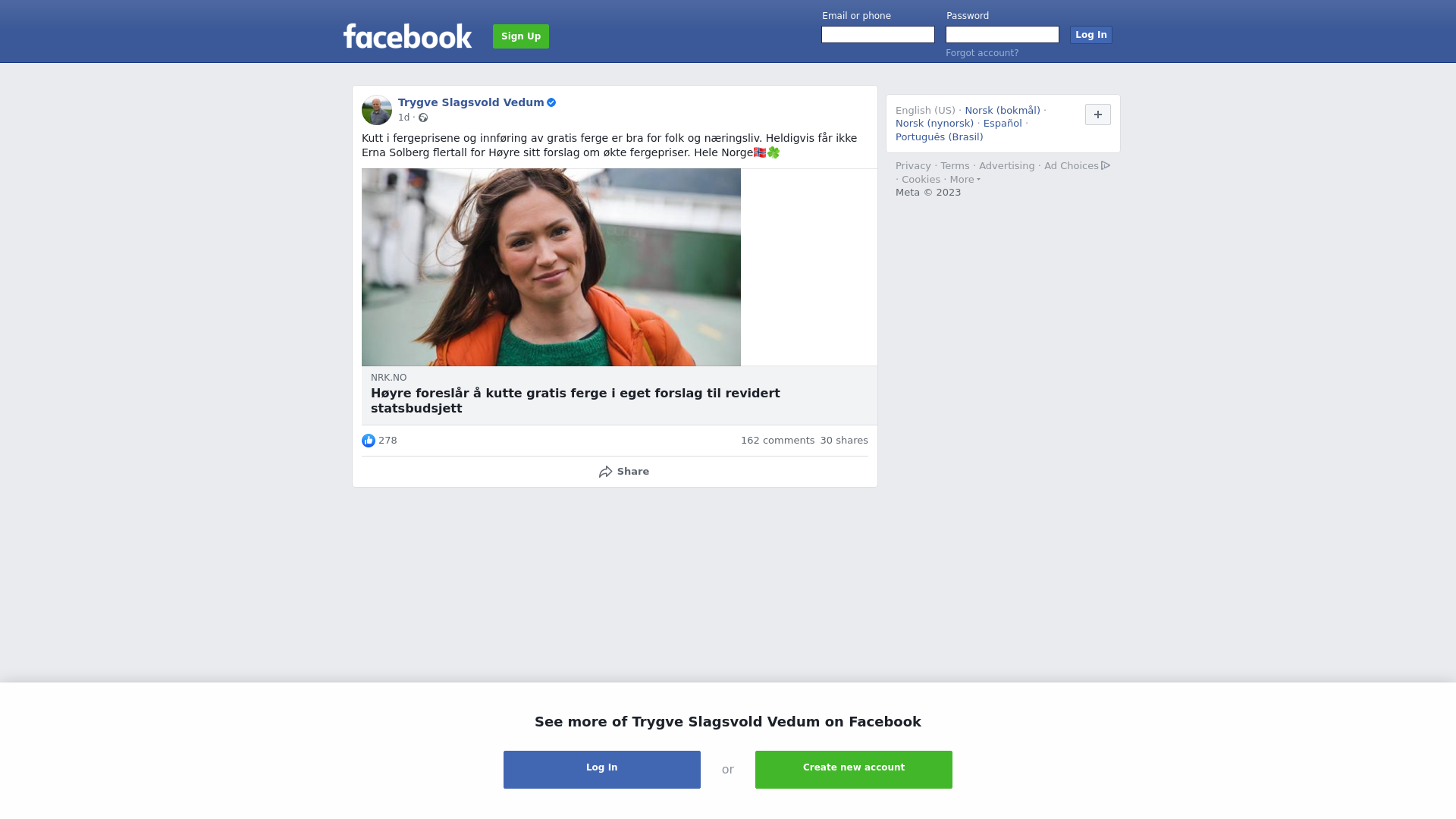Image resolution: width=1456 pixels, height=819 pixels.
Task: Open the NRK article photo thumbnail
Action: pos(551,268)
